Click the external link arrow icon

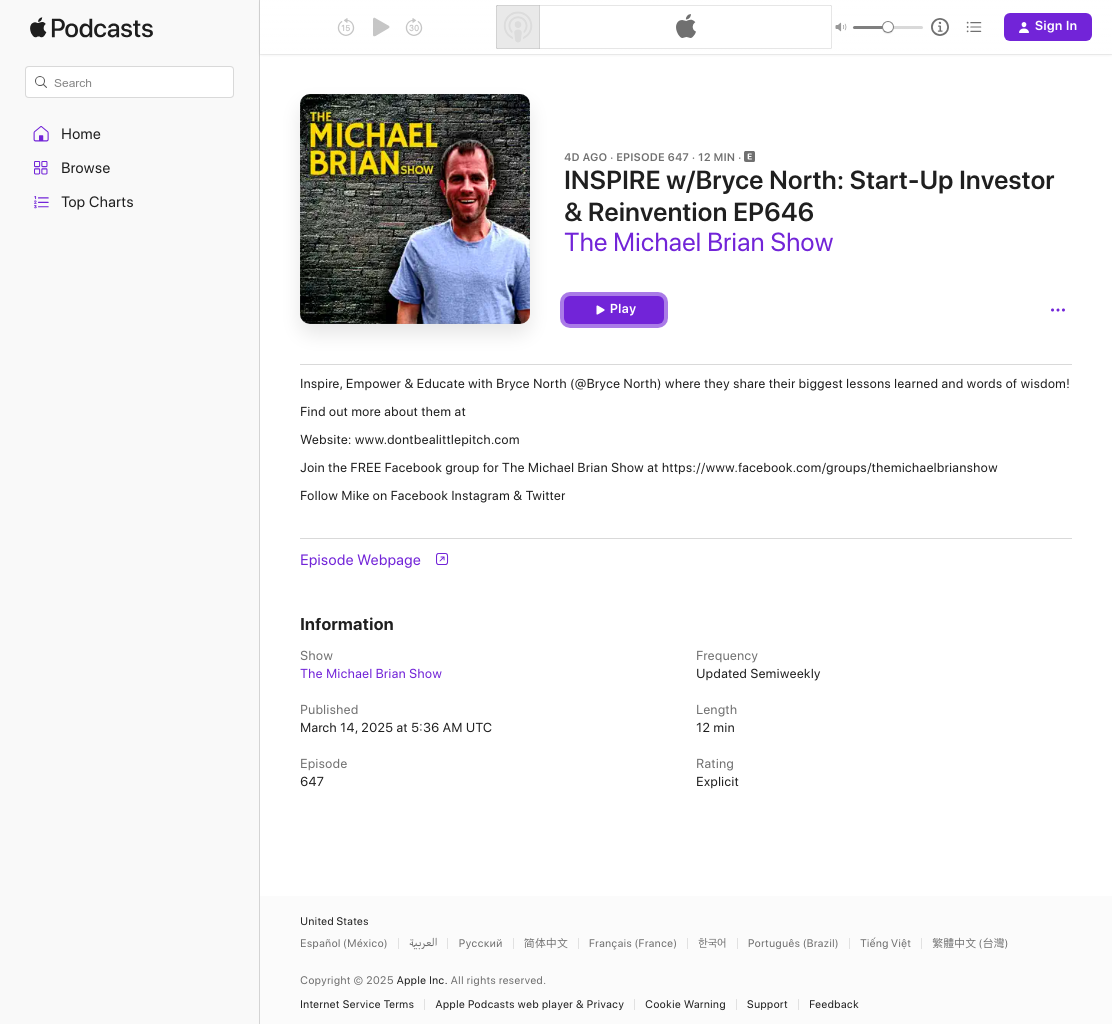pos(442,560)
